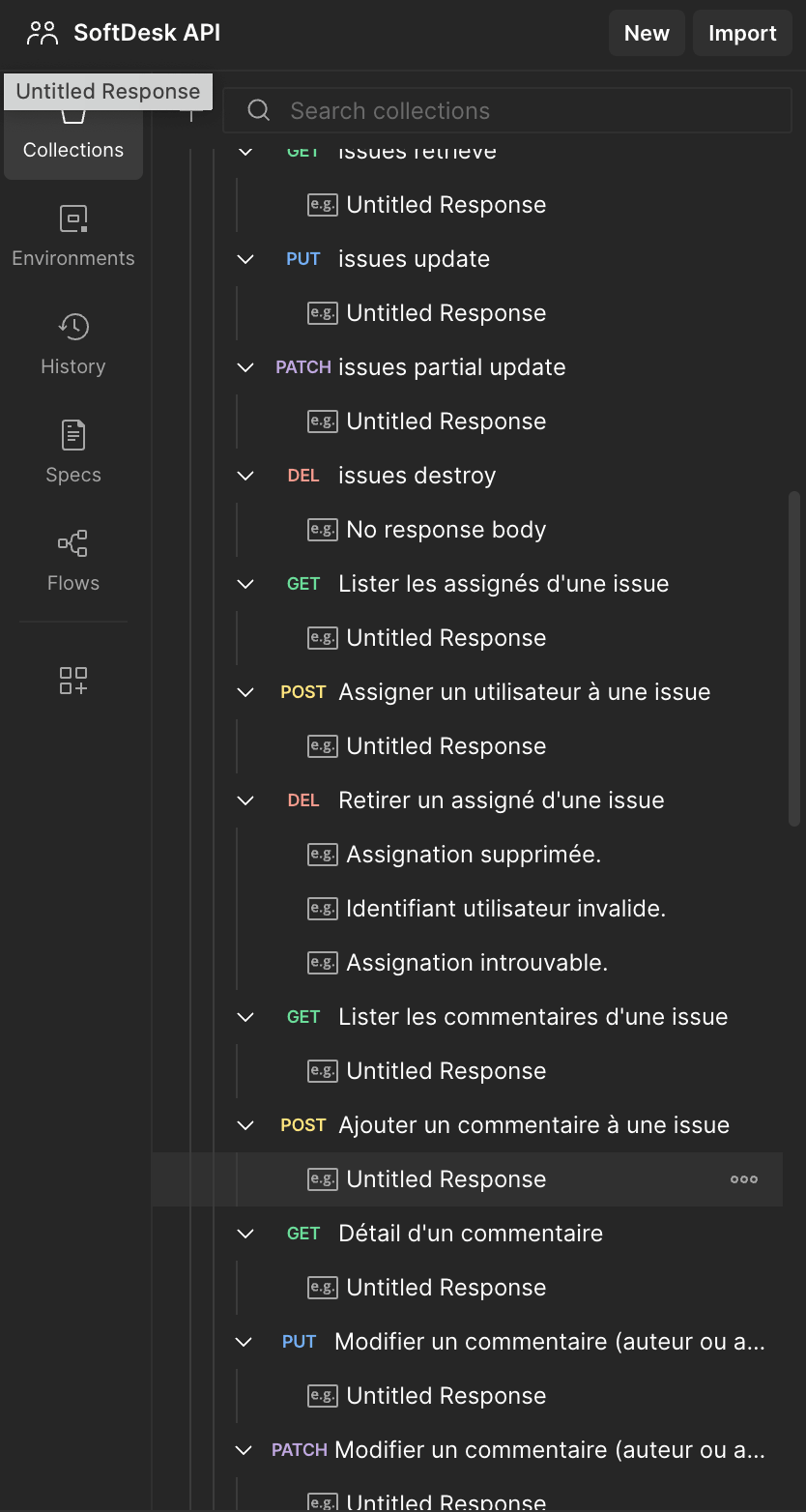806x1512 pixels.
Task: Open the Environments panel icon
Action: (72, 218)
